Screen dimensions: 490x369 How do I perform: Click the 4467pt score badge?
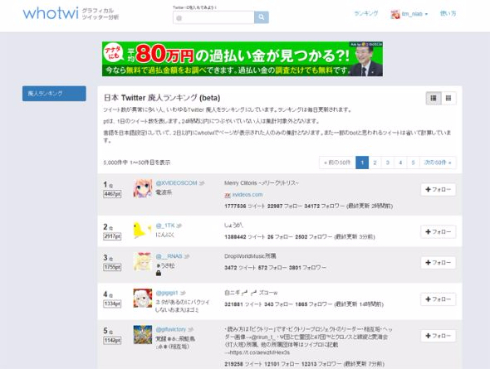point(112,194)
